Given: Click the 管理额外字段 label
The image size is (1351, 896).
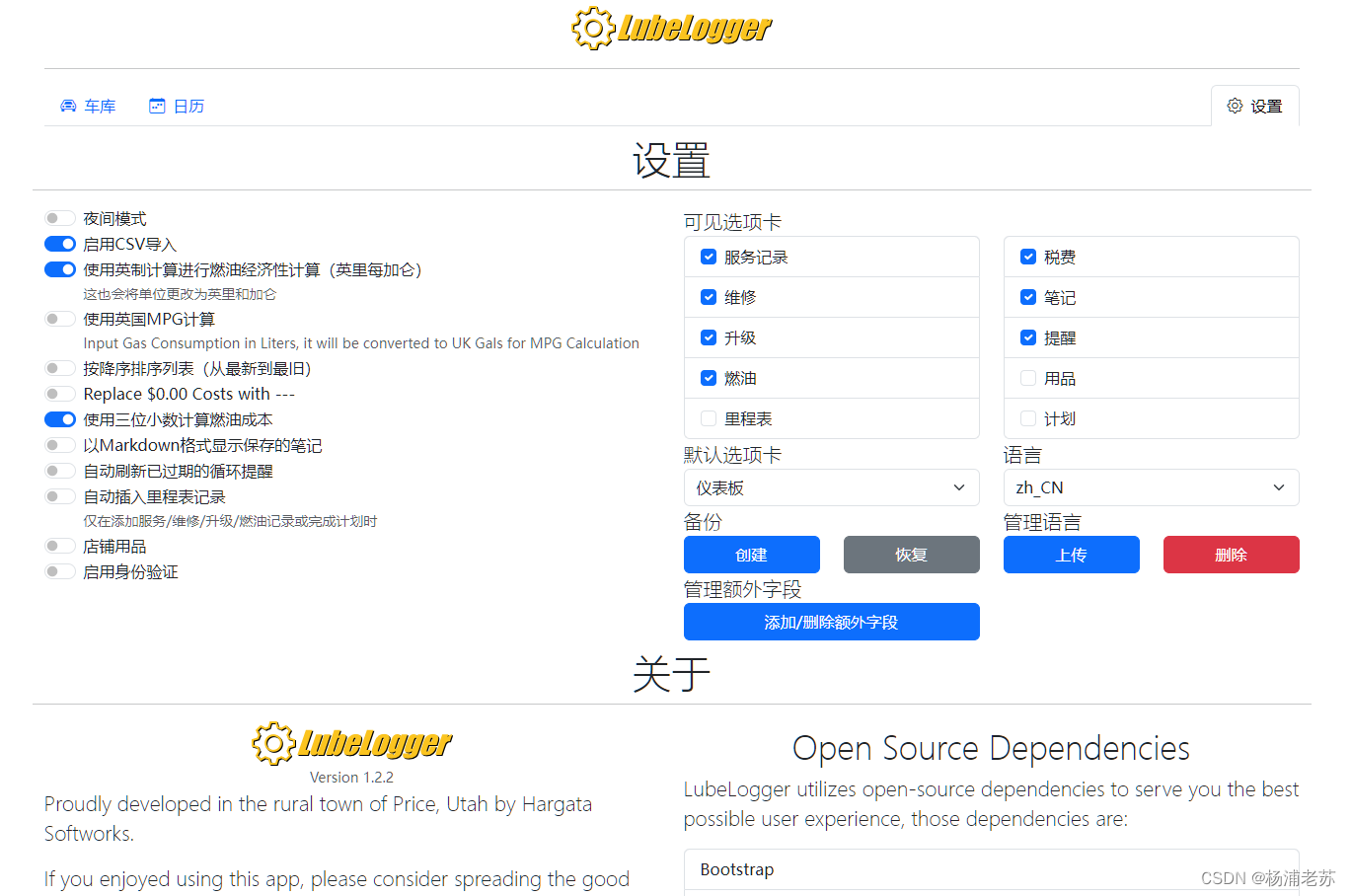Looking at the screenshot, I should tap(743, 589).
